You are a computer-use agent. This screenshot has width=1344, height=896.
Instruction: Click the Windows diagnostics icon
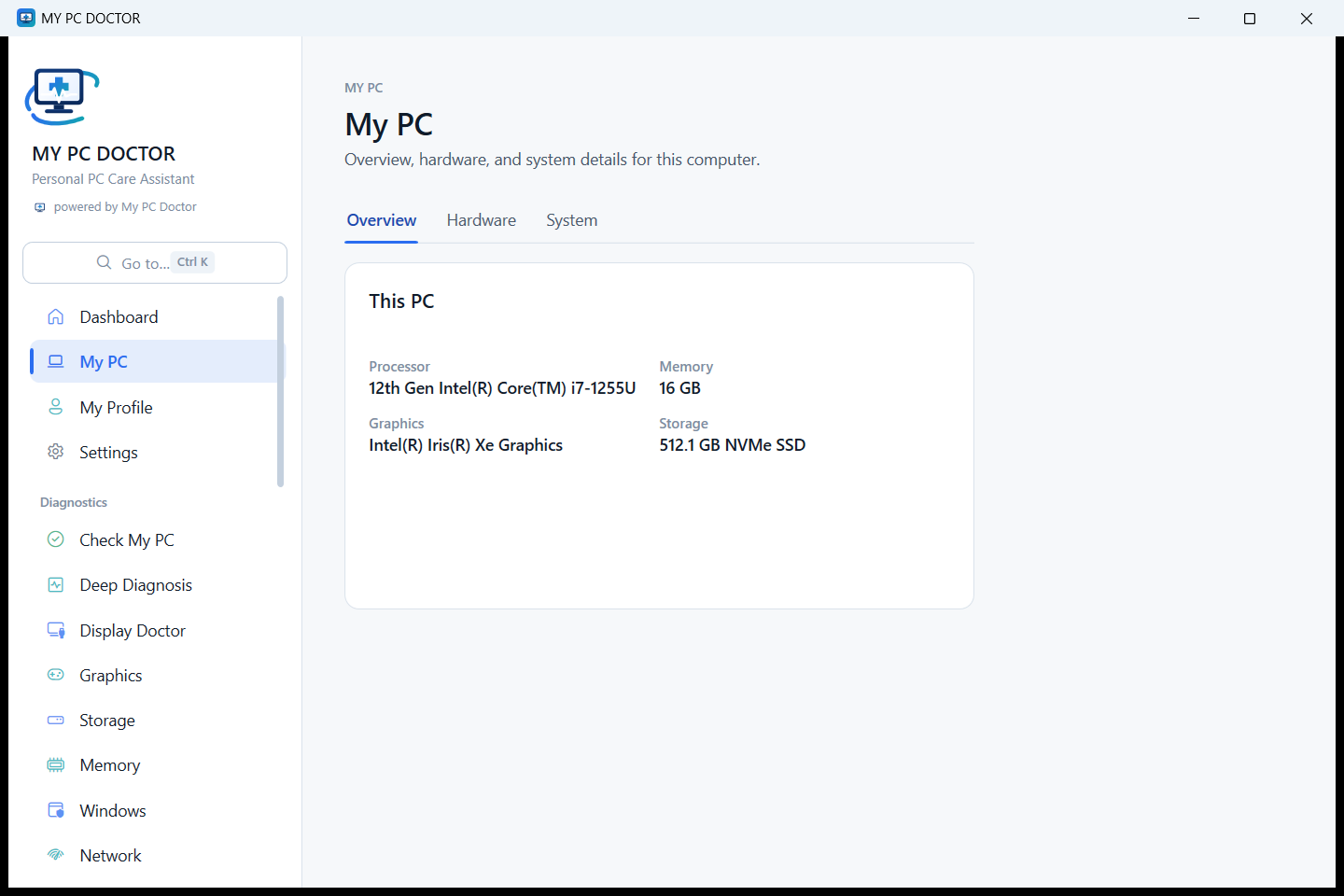pos(56,810)
